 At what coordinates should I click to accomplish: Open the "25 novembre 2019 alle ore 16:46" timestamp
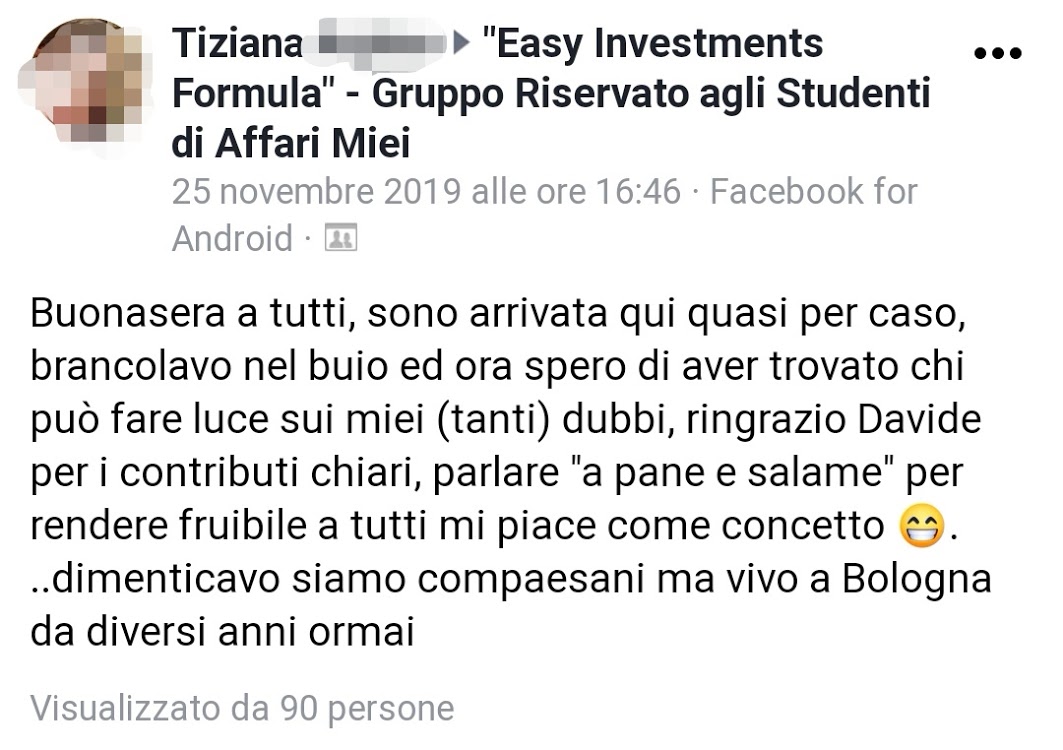(426, 192)
